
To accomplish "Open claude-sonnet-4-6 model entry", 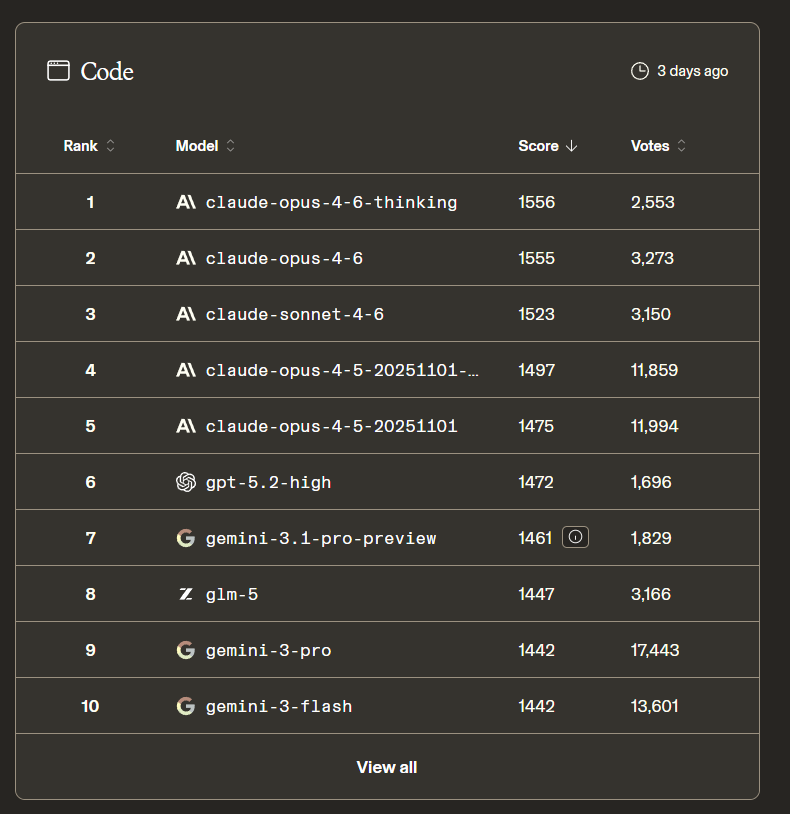I will [x=294, y=315].
